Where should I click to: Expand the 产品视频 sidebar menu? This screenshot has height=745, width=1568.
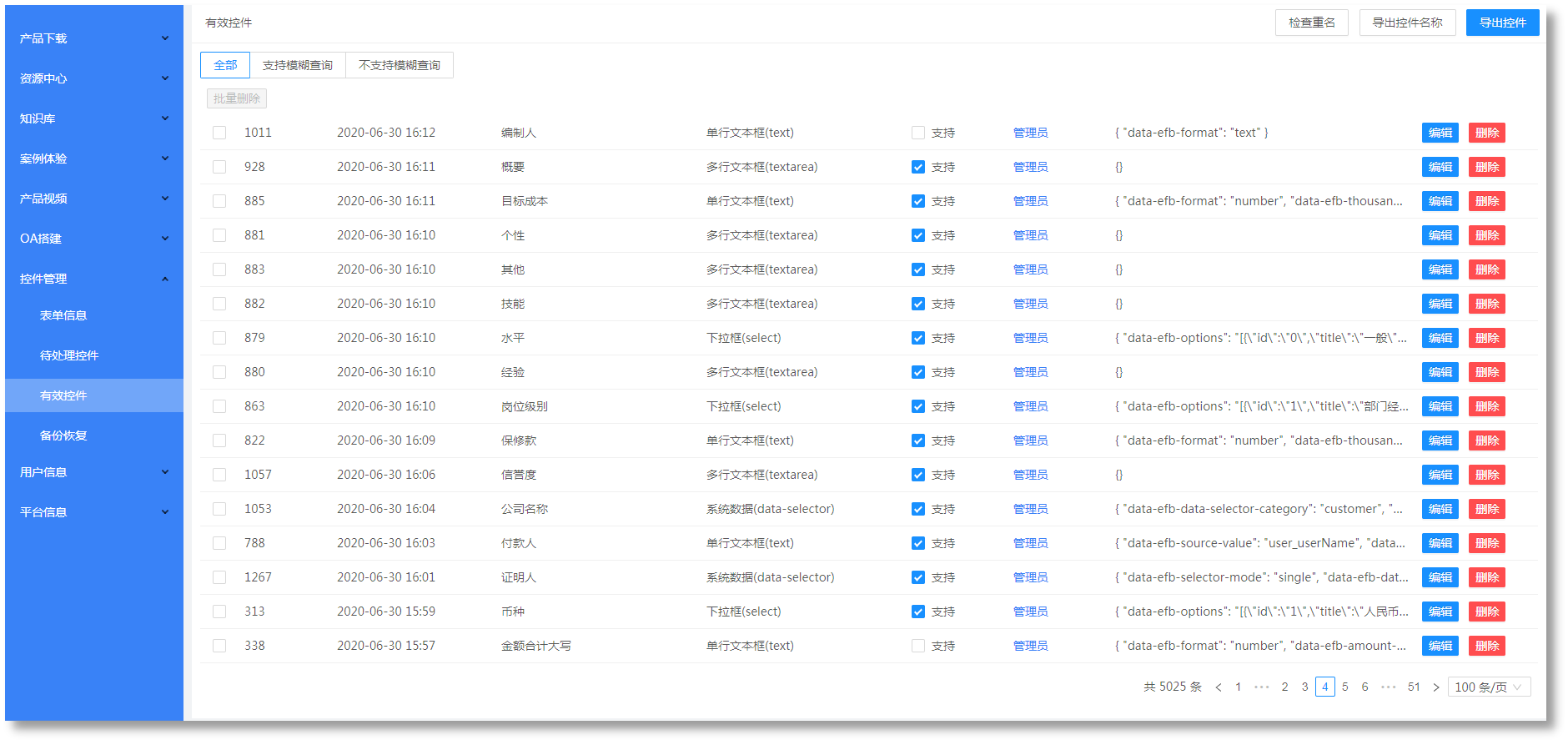pos(93,199)
